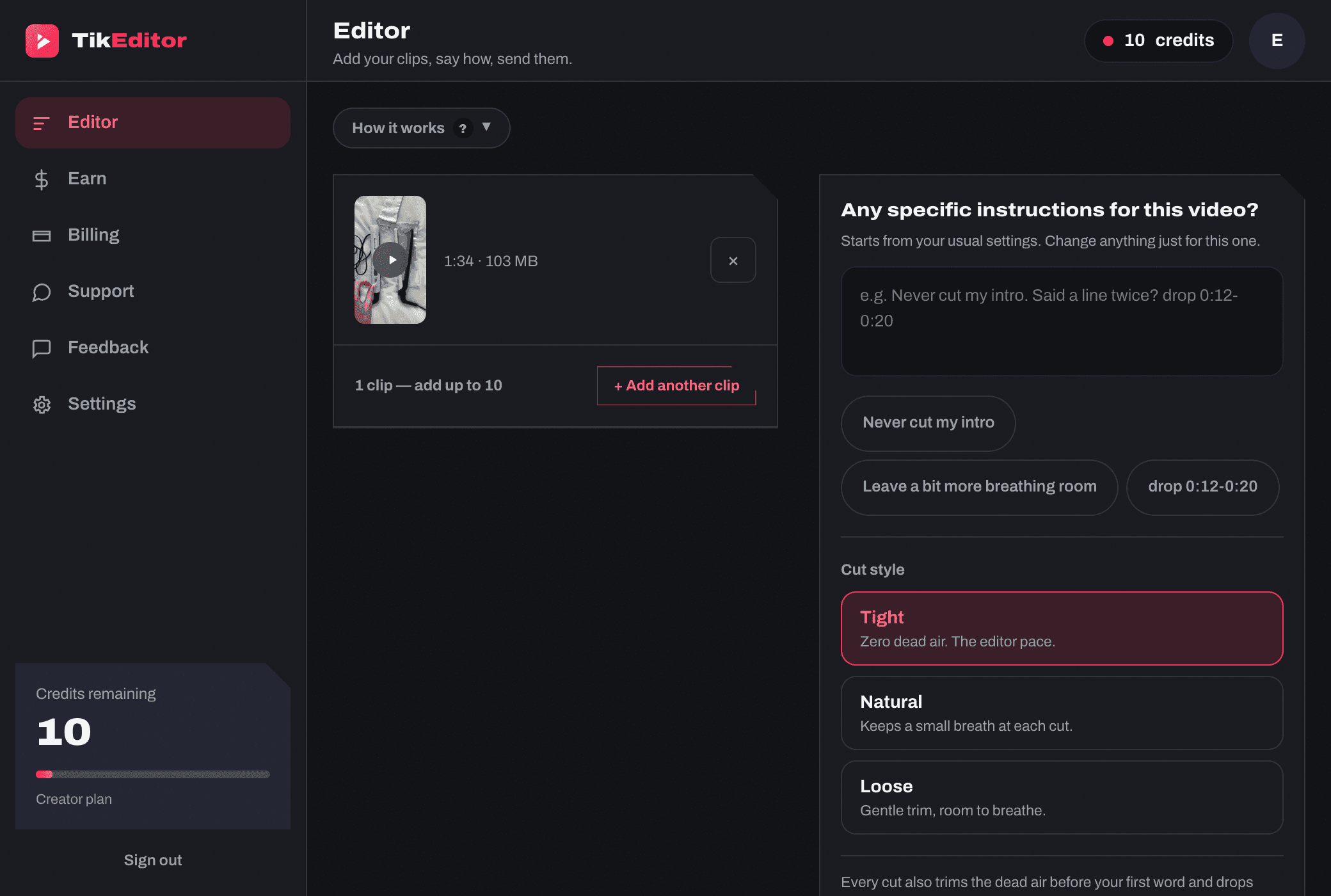Screen dimensions: 1331x896
Task: Click the Feedback message icon
Action: [x=42, y=349]
